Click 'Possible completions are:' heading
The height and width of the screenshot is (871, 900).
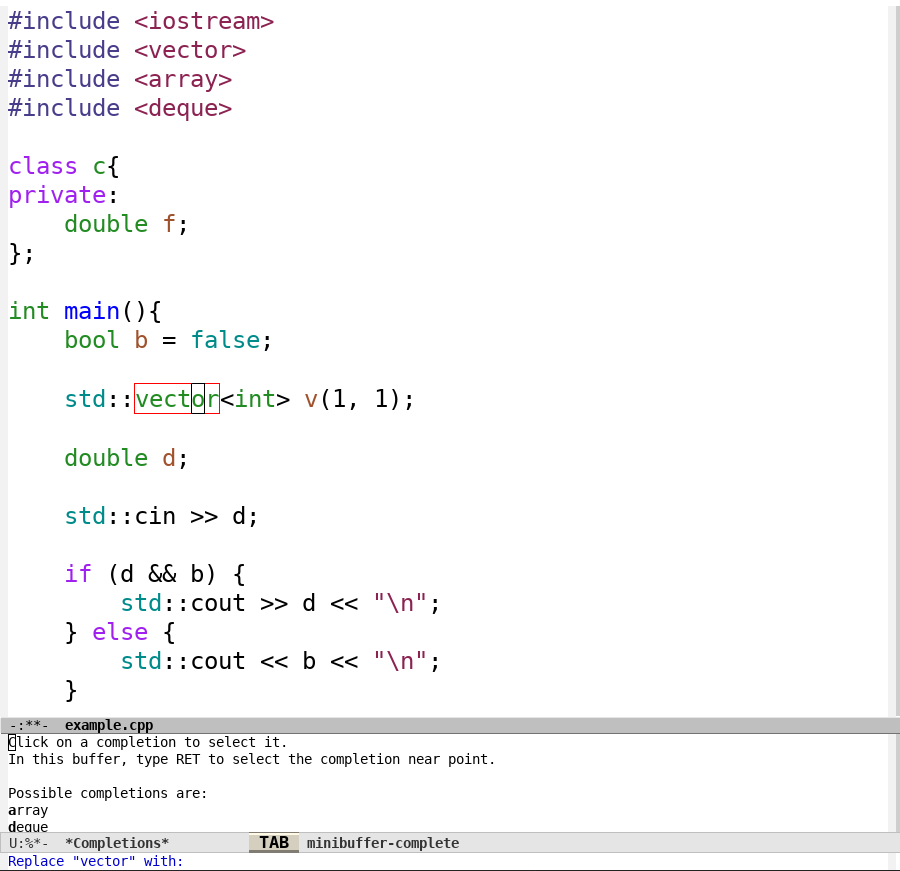click(107, 793)
